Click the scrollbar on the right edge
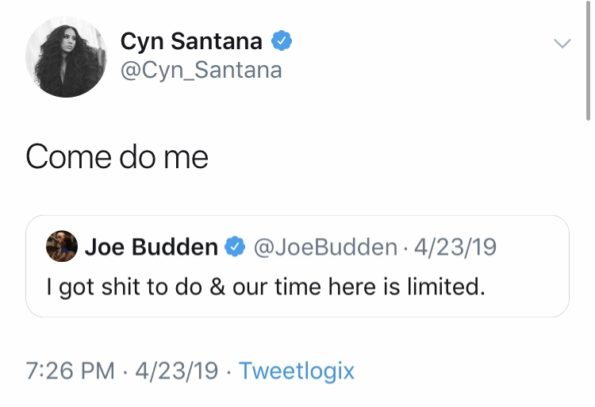595x407 pixels. click(587, 61)
